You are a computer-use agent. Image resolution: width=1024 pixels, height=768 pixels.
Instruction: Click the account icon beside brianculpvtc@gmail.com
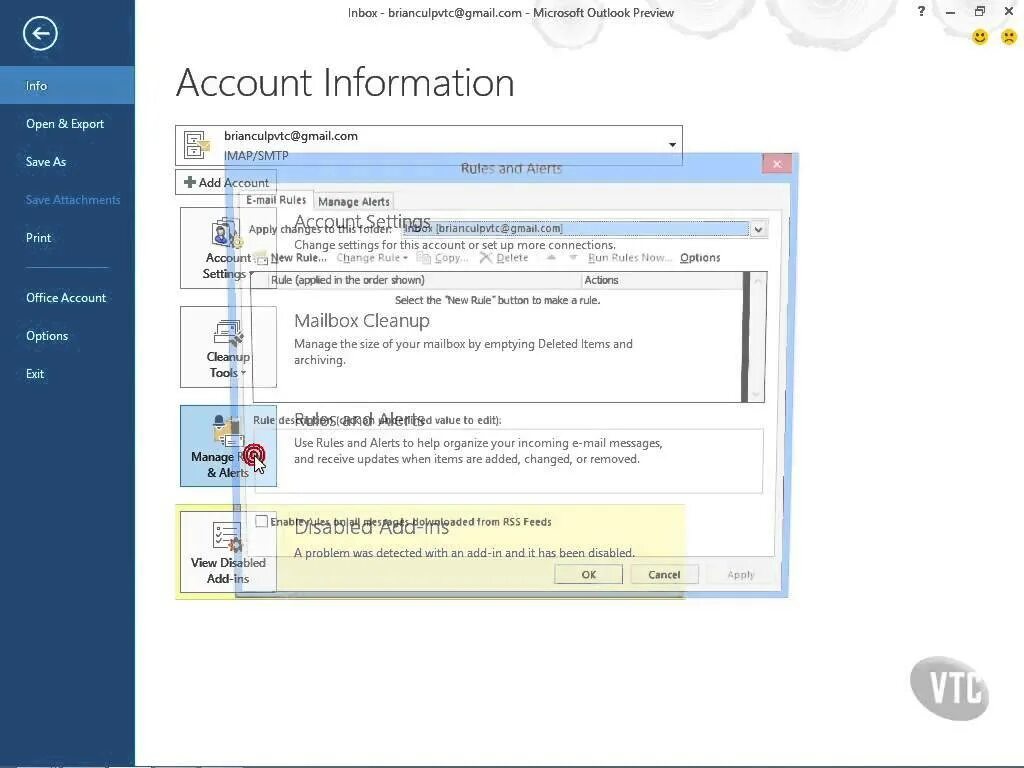pyautogui.click(x=197, y=145)
